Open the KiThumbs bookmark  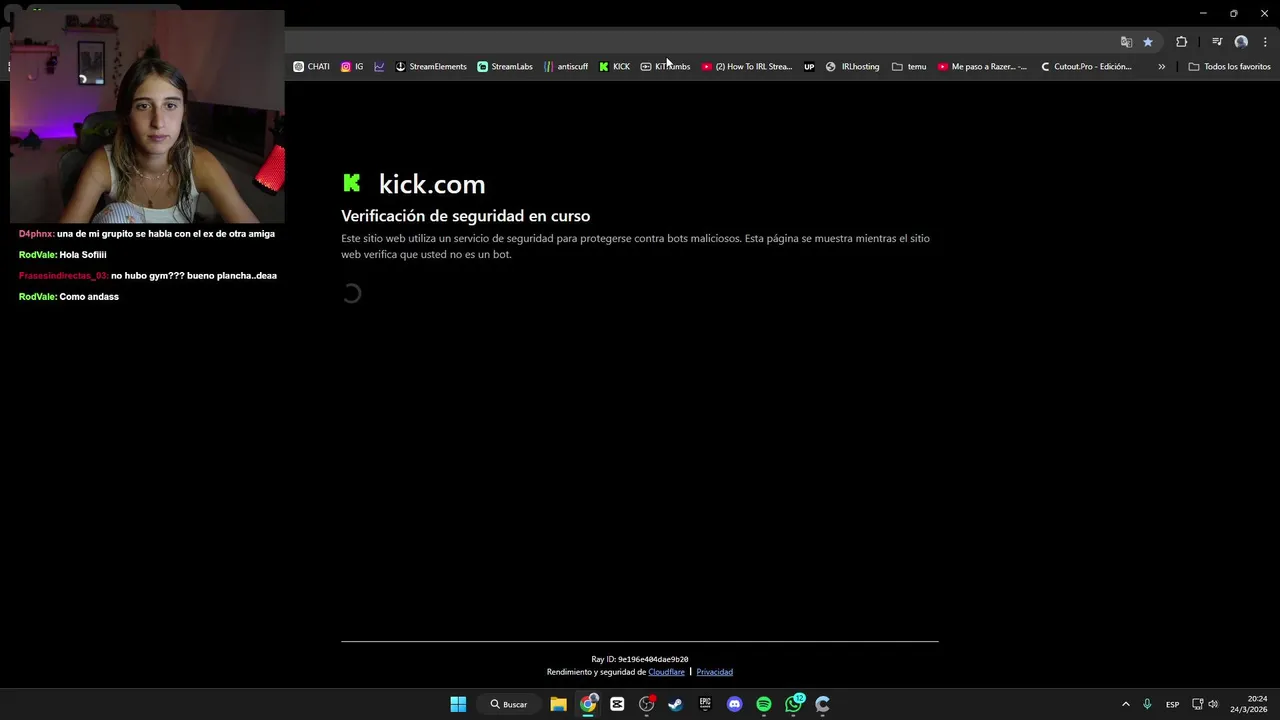point(665,67)
